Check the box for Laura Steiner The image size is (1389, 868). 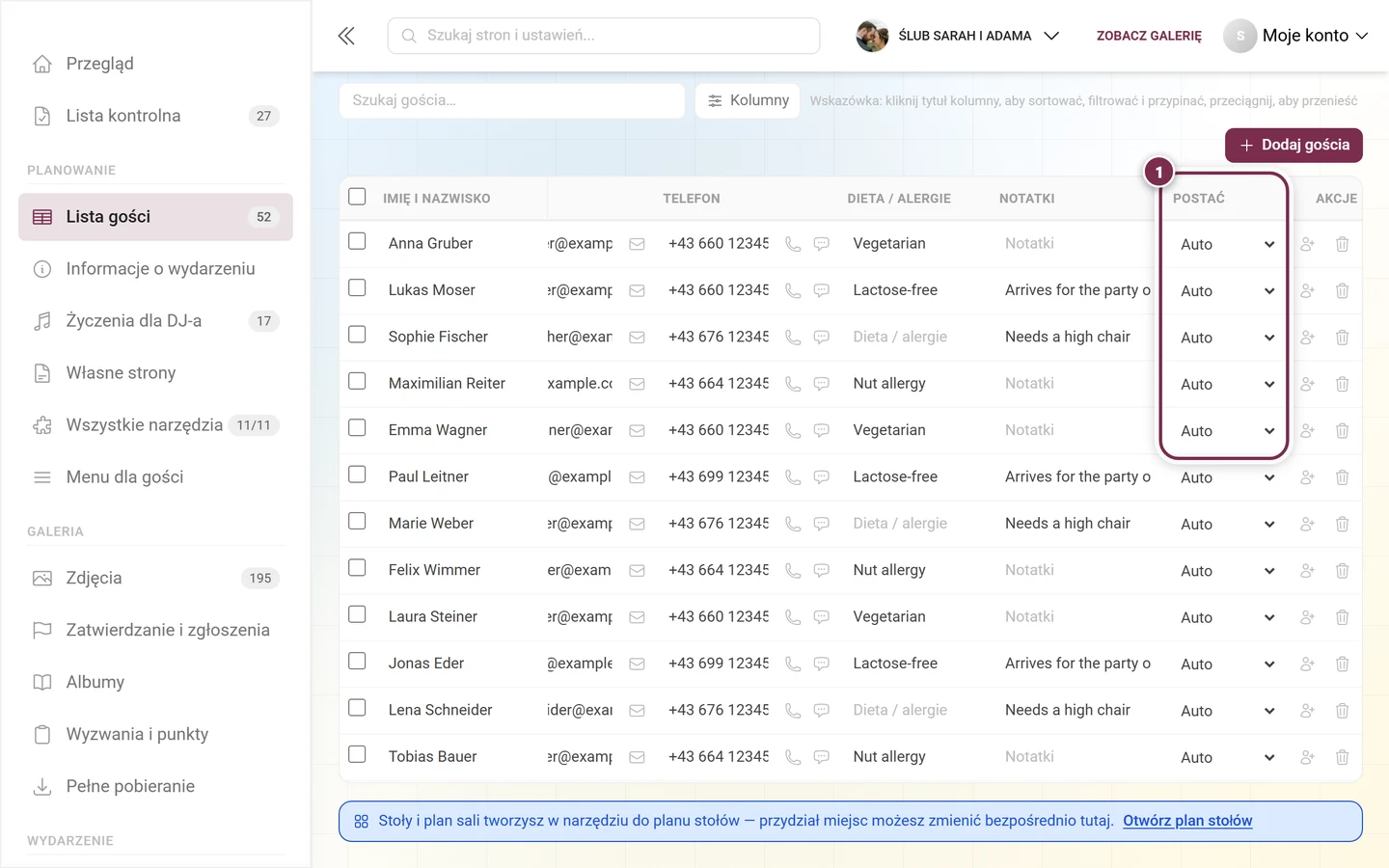tap(357, 614)
